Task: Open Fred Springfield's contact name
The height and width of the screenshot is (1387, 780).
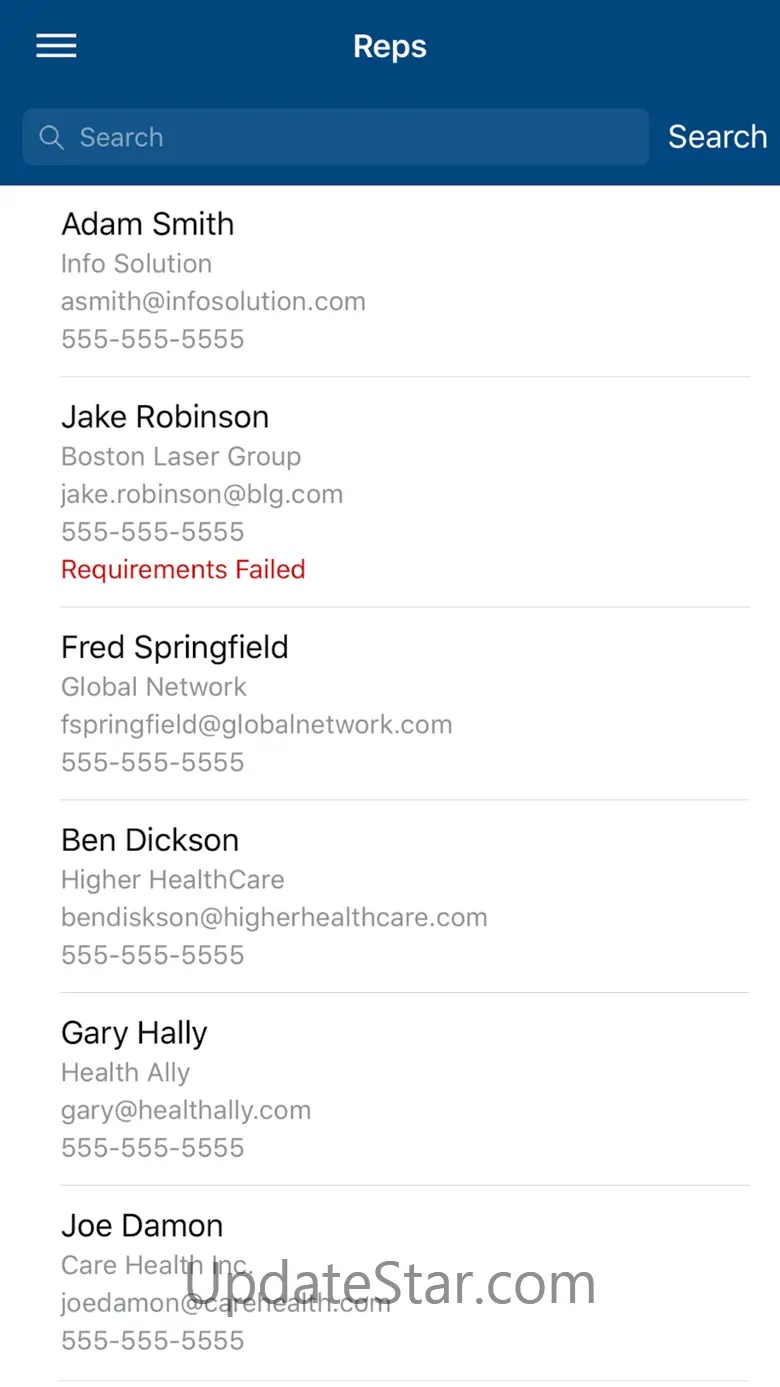Action: tap(175, 647)
